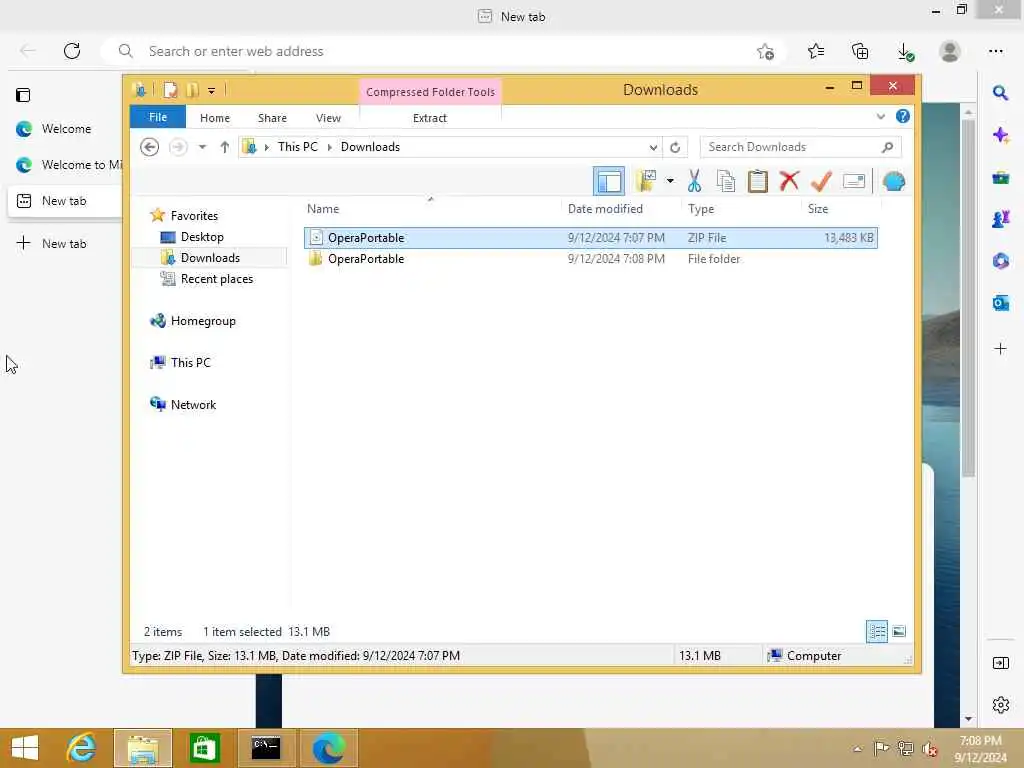Switch to the Home ribbon tab
Screen dimensions: 1024x768
pos(215,118)
